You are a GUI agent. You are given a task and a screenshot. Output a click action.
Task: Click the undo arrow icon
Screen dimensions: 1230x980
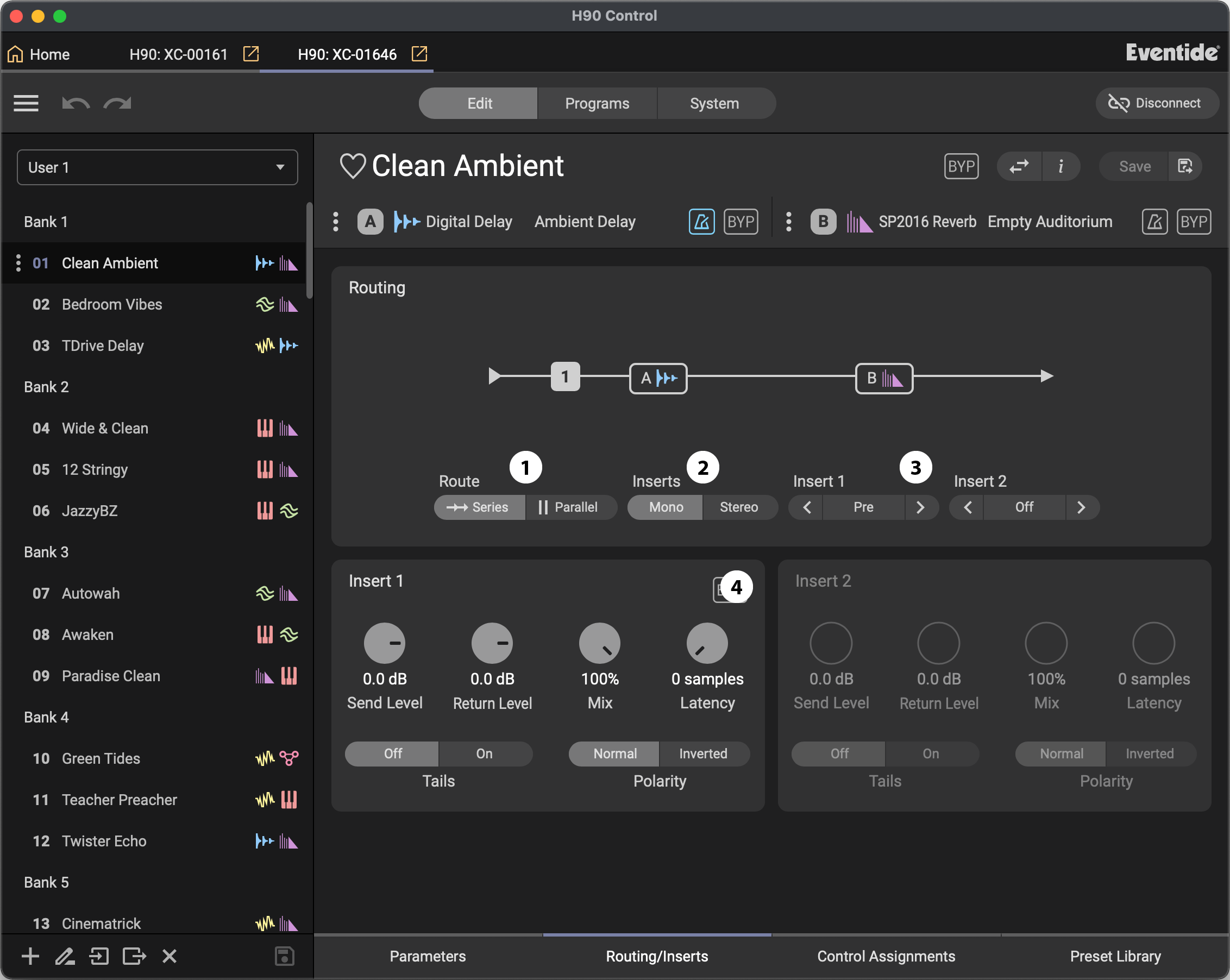[x=76, y=103]
